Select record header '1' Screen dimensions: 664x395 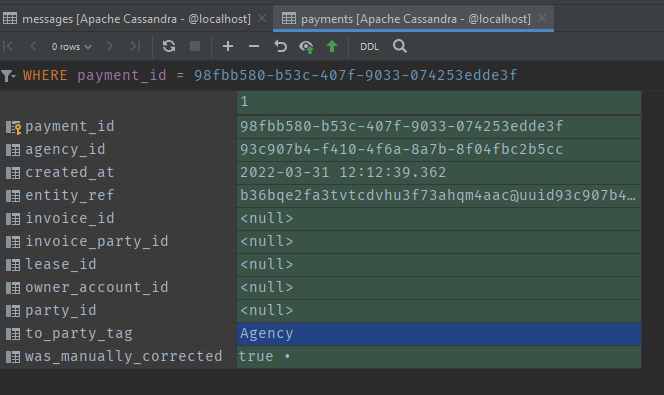pyautogui.click(x=439, y=102)
